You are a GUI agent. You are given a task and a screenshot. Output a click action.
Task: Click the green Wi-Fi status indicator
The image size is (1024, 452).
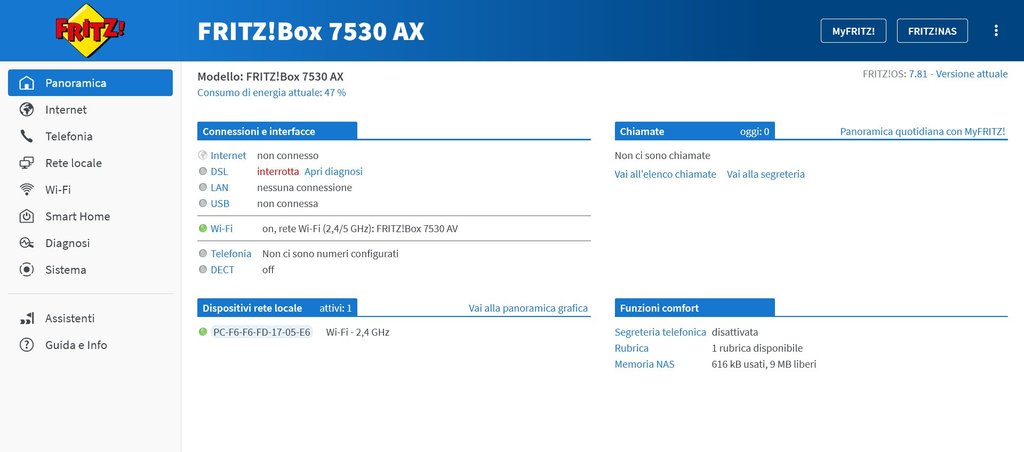point(202,229)
